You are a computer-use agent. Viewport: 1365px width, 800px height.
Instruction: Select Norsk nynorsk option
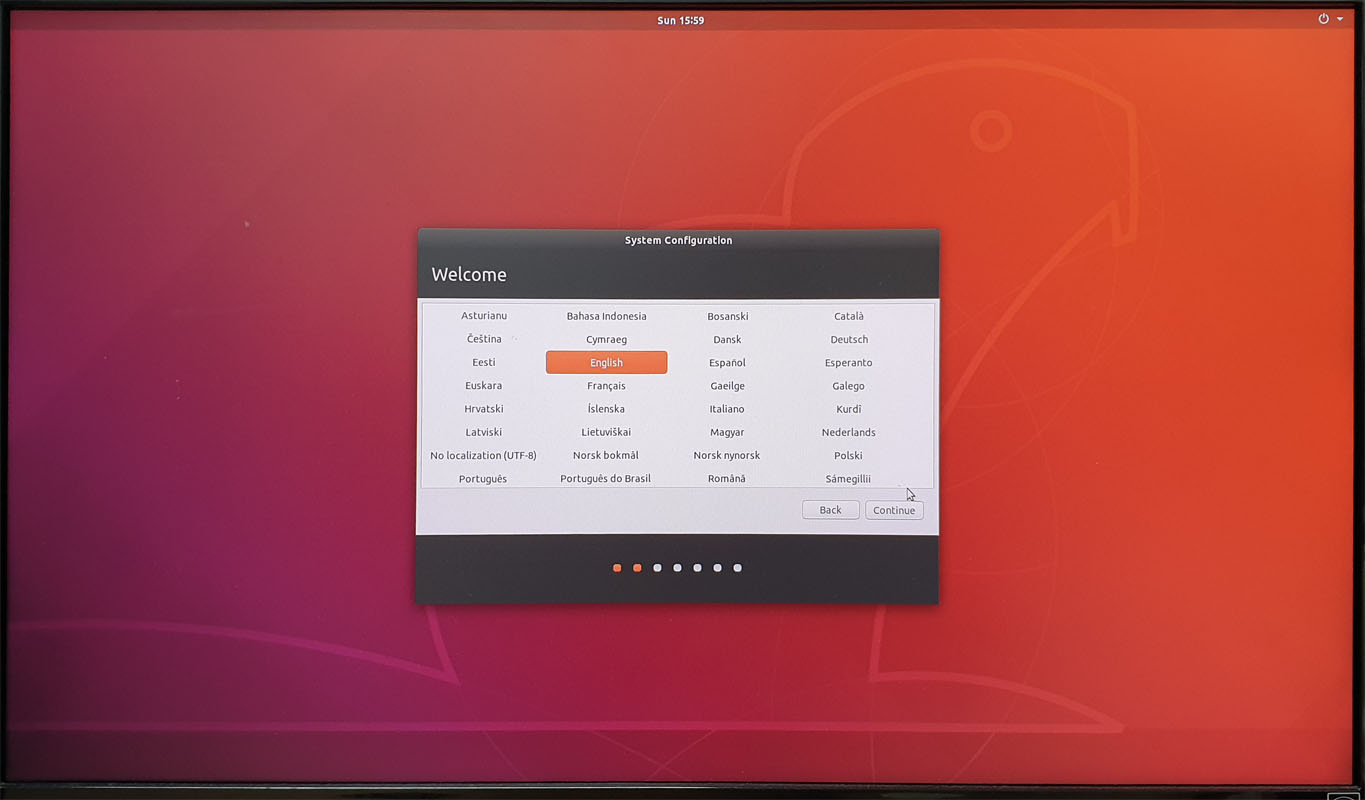[728, 455]
